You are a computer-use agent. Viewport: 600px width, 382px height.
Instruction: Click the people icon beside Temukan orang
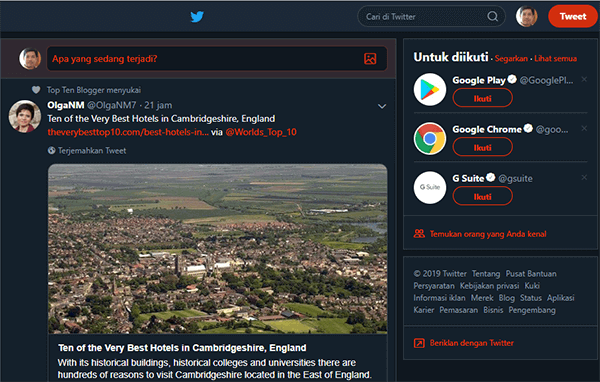(x=419, y=233)
